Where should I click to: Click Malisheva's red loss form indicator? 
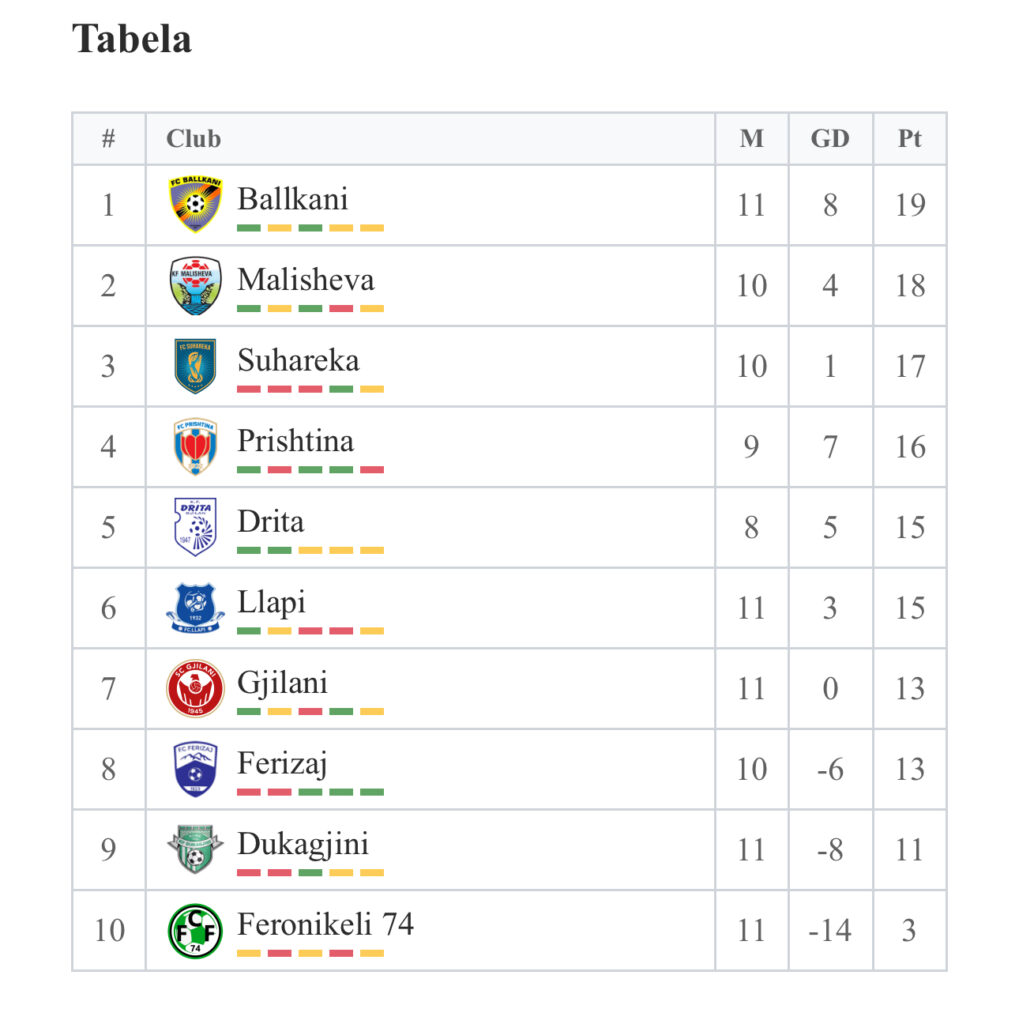point(341,308)
